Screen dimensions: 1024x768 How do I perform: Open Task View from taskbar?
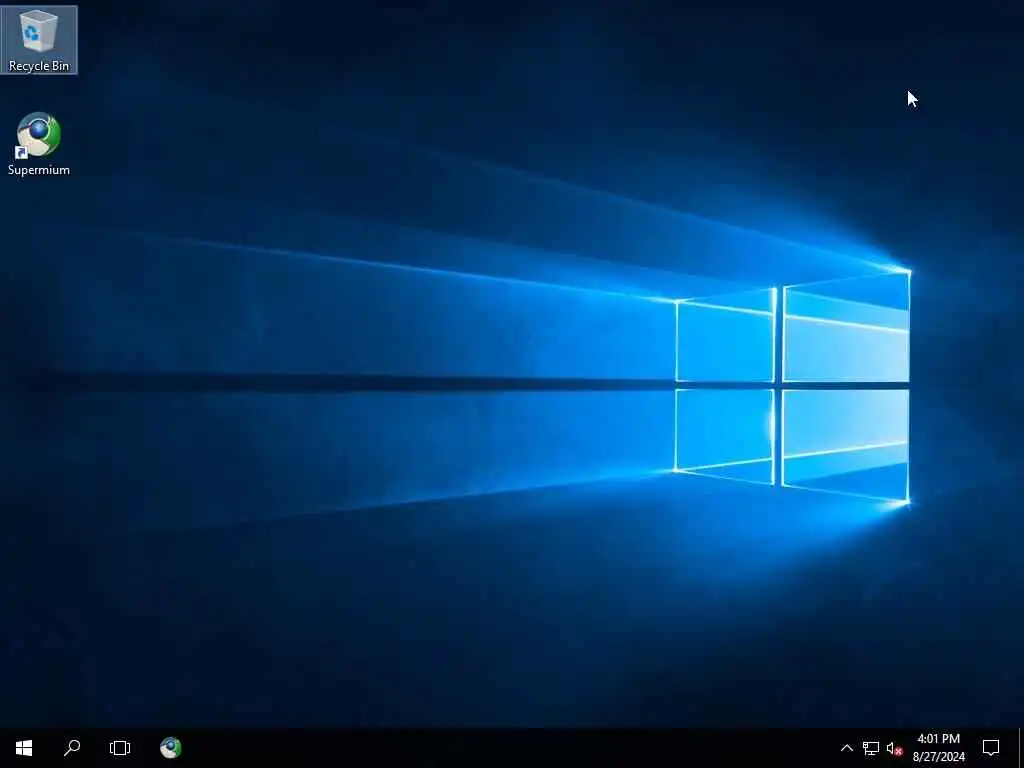120,748
